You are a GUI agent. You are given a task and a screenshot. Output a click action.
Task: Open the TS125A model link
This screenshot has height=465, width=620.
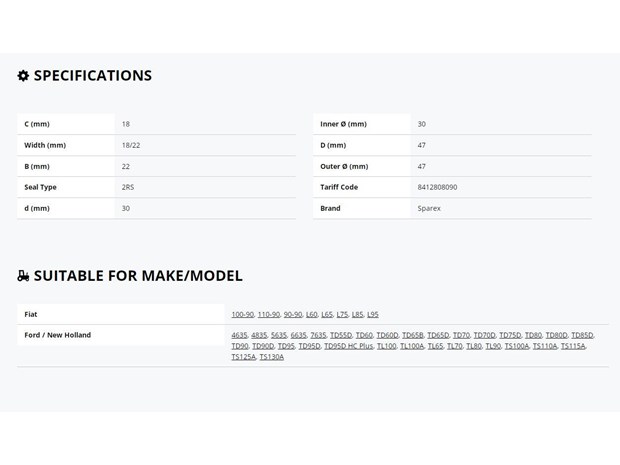[x=244, y=357]
